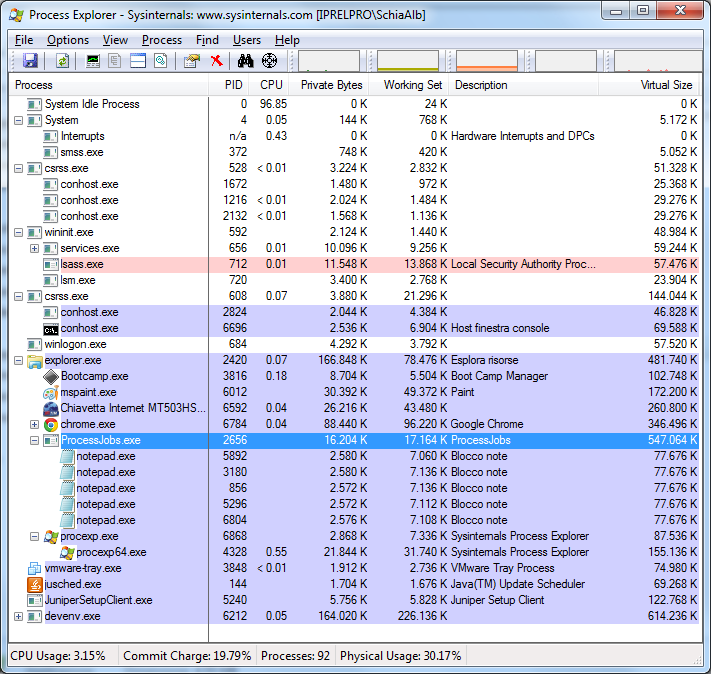Sort by Virtual Size column header
This screenshot has height=674, width=711.
[648, 85]
